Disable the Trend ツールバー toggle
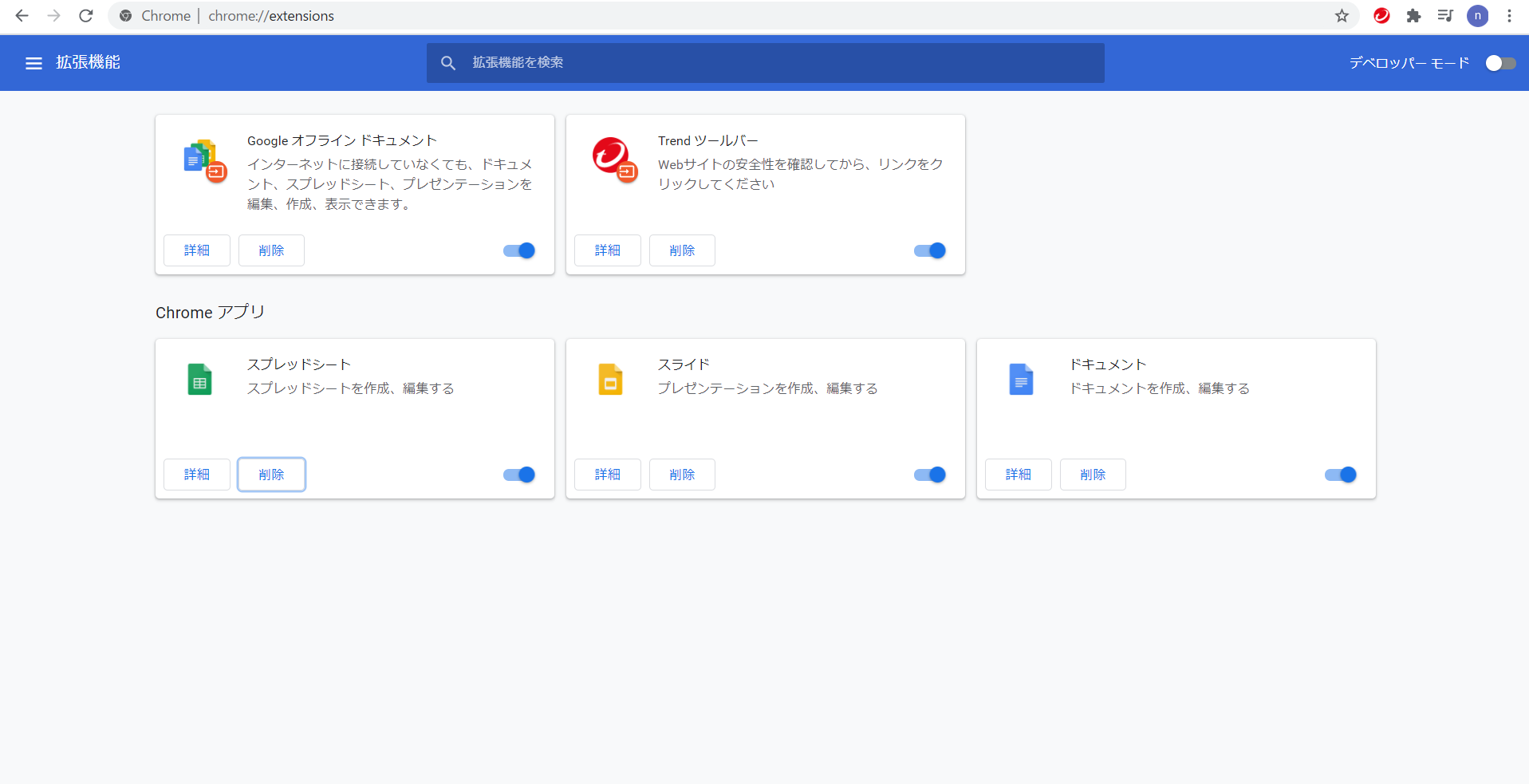 coord(930,250)
